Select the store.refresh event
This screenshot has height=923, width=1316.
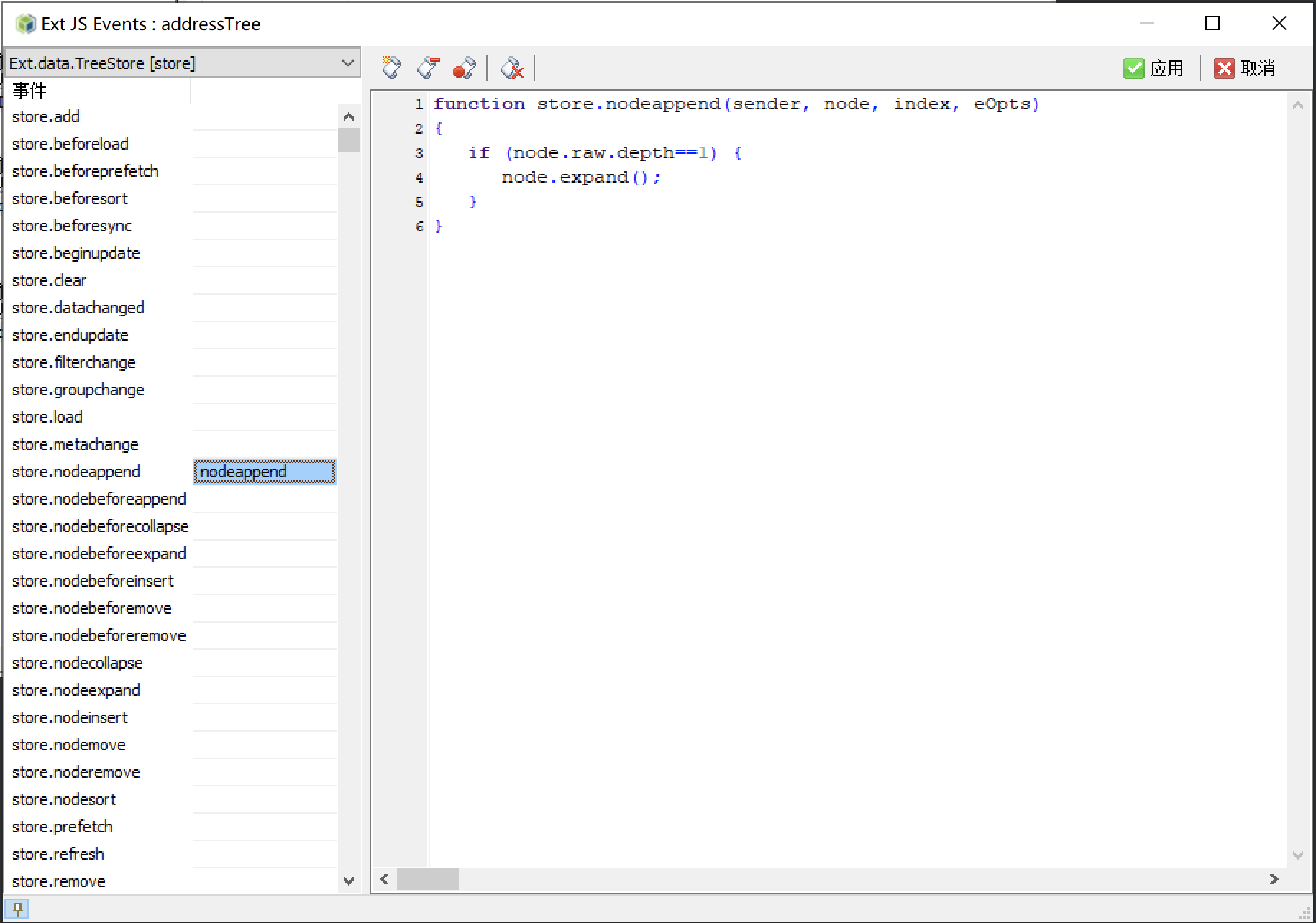click(58, 854)
